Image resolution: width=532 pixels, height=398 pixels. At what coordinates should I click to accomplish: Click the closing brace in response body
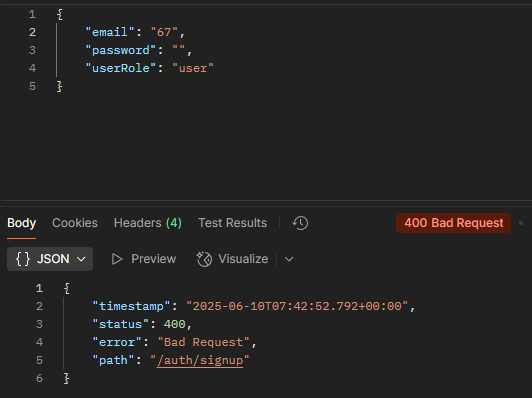pos(66,378)
